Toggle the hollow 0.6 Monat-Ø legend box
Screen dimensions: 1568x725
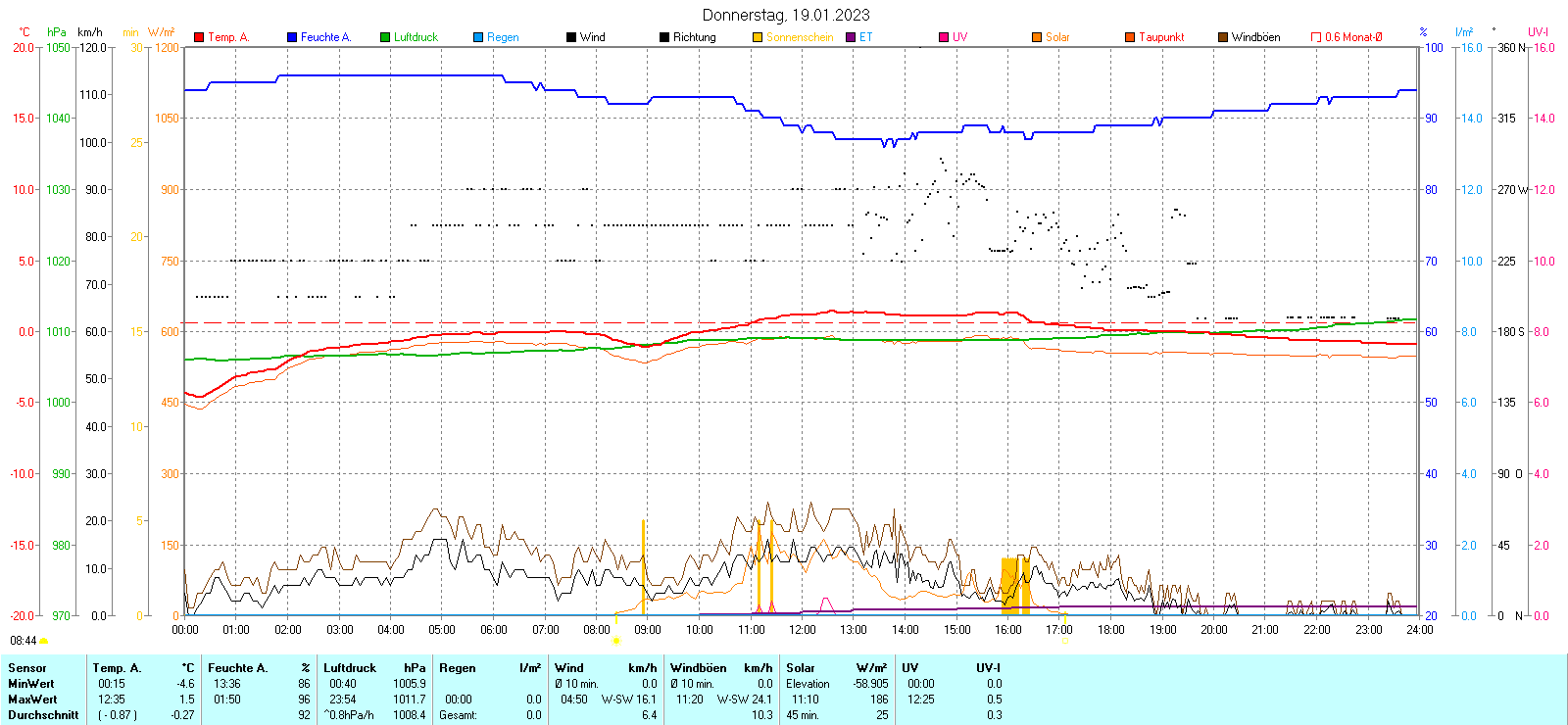(1316, 37)
